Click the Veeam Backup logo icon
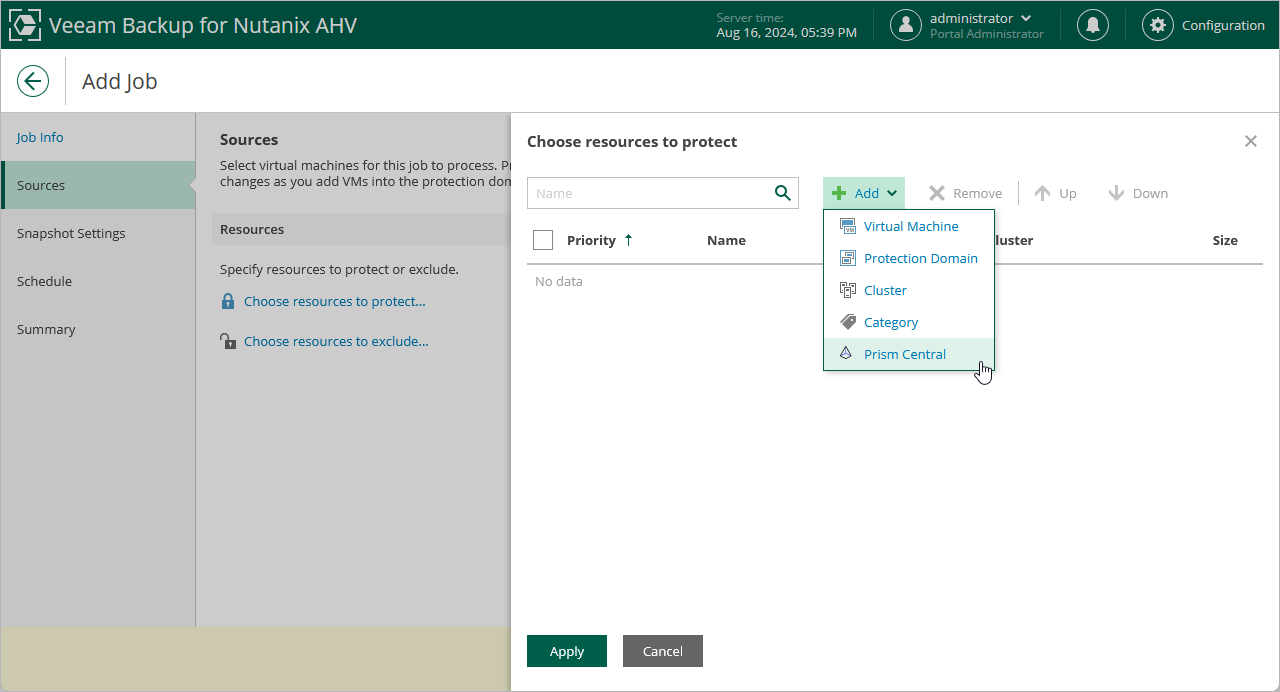Image resolution: width=1280 pixels, height=692 pixels. [x=24, y=25]
